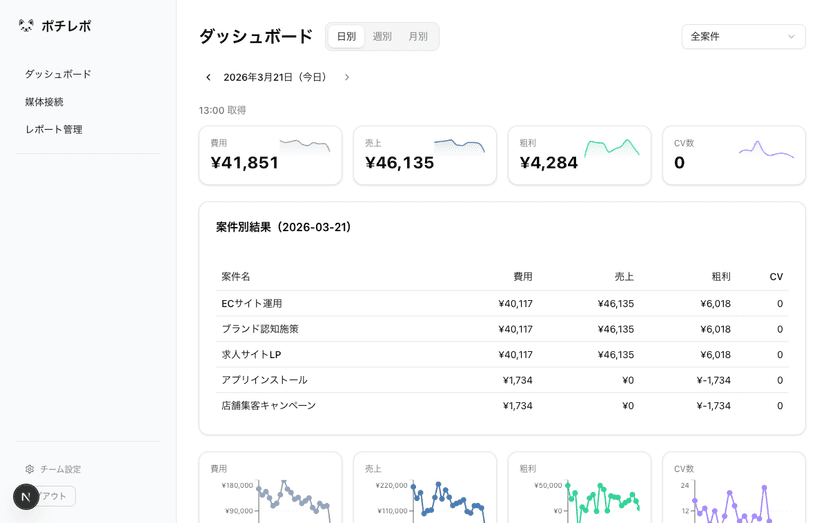Switch to the 月別 monthly tab
The image size is (828, 523).
(418, 36)
